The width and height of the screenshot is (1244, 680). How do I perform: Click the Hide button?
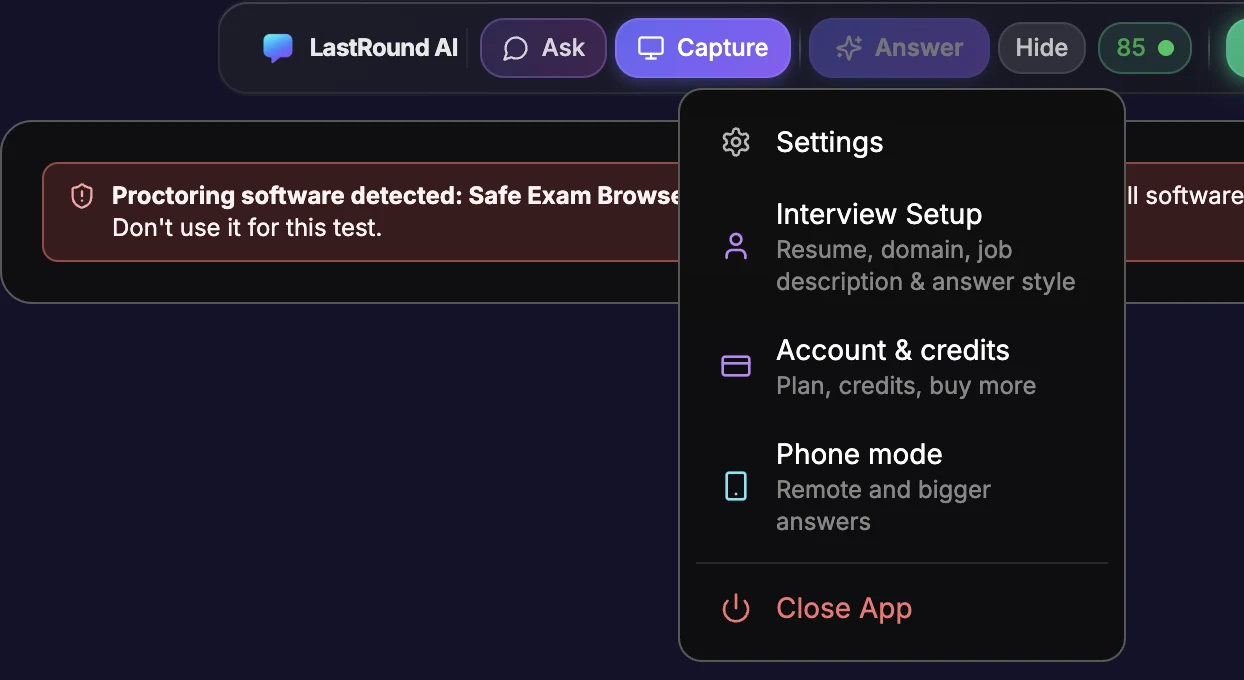(1042, 48)
